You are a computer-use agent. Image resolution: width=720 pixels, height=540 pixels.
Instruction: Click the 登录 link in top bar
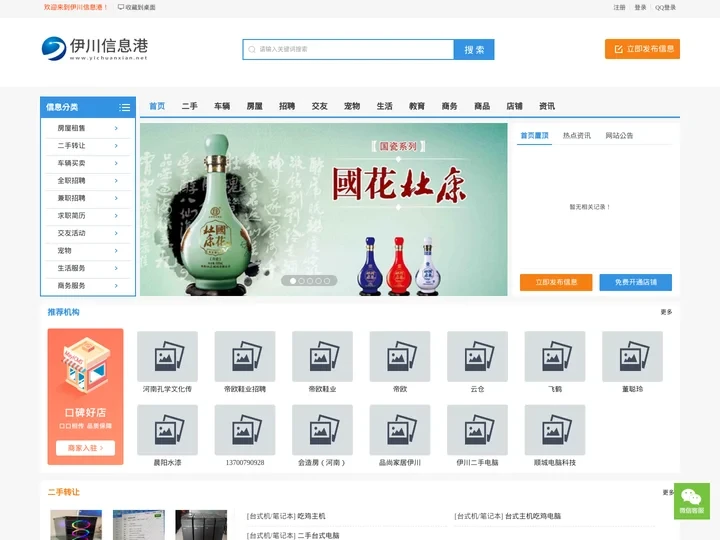coord(641,7)
